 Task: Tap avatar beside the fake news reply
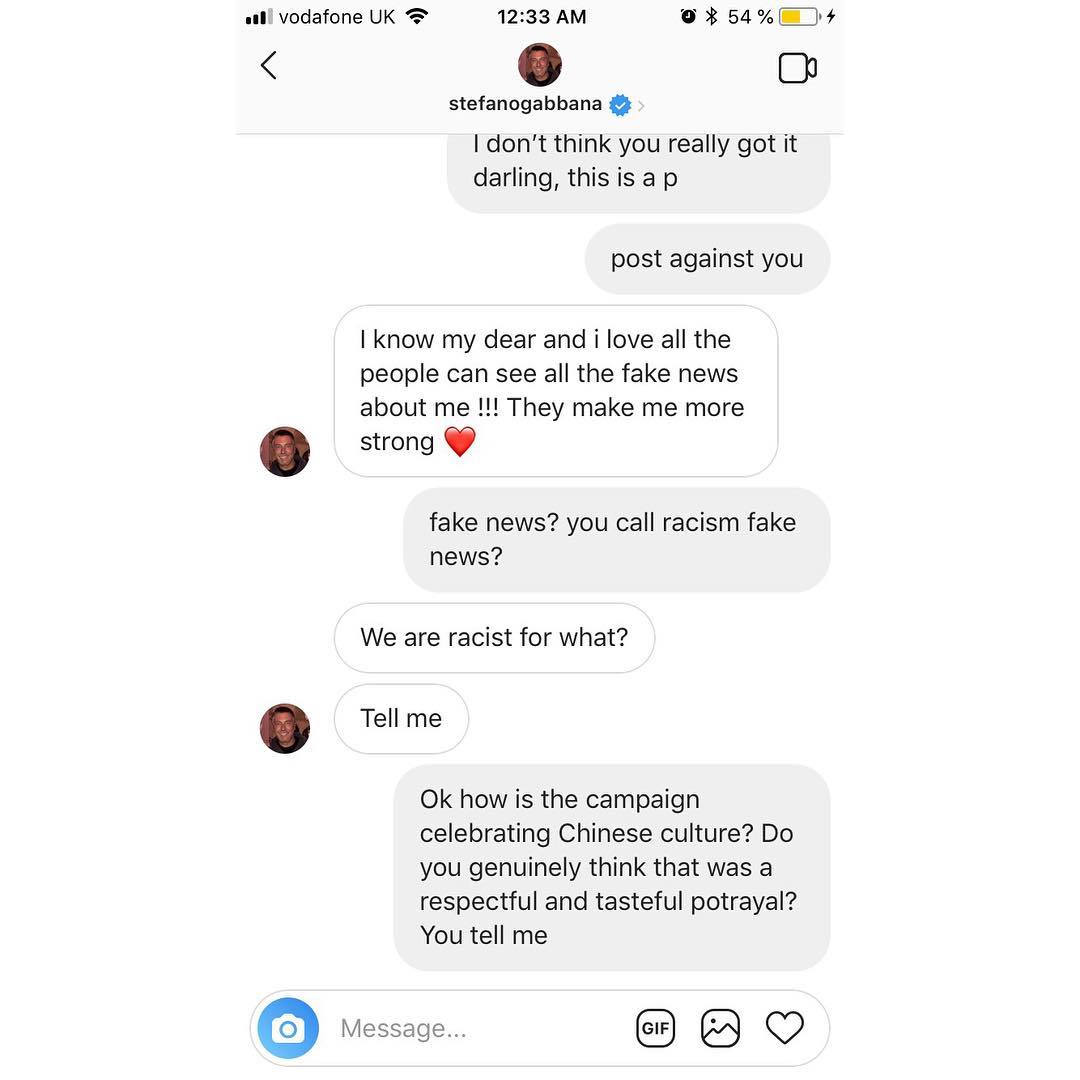[x=284, y=452]
